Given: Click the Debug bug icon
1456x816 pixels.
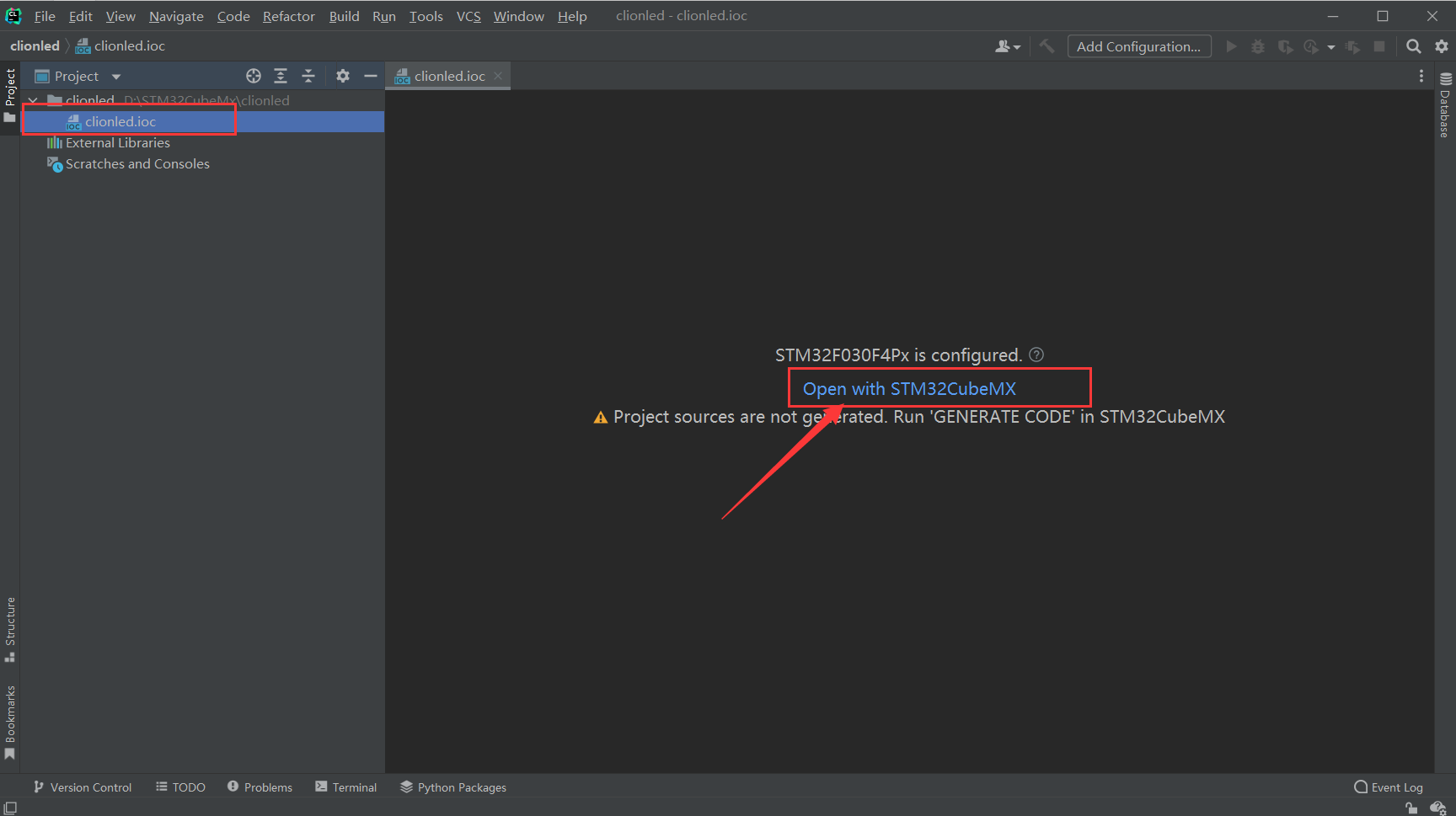Looking at the screenshot, I should point(1258,46).
